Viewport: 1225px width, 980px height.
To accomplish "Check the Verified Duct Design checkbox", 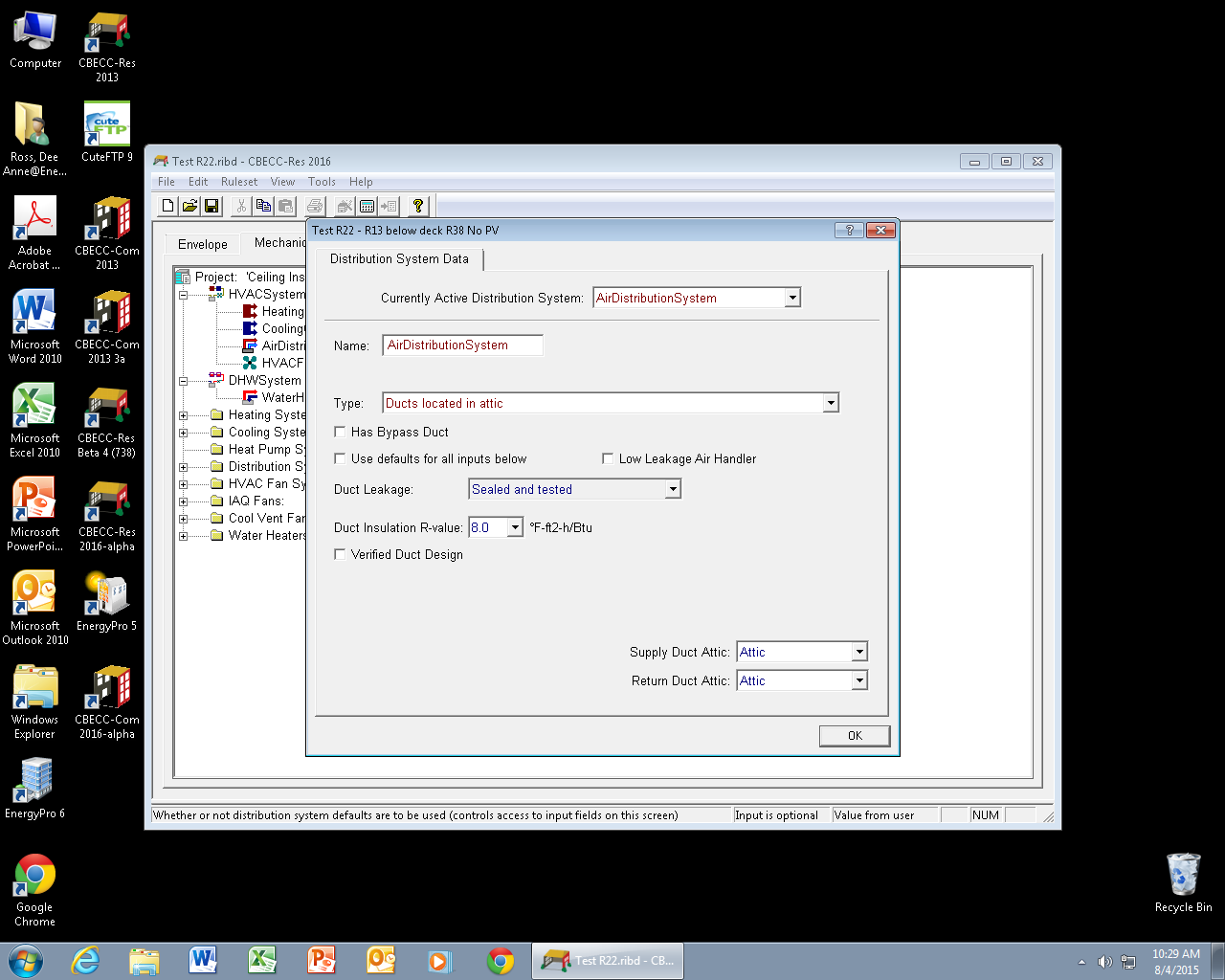I will click(x=340, y=555).
